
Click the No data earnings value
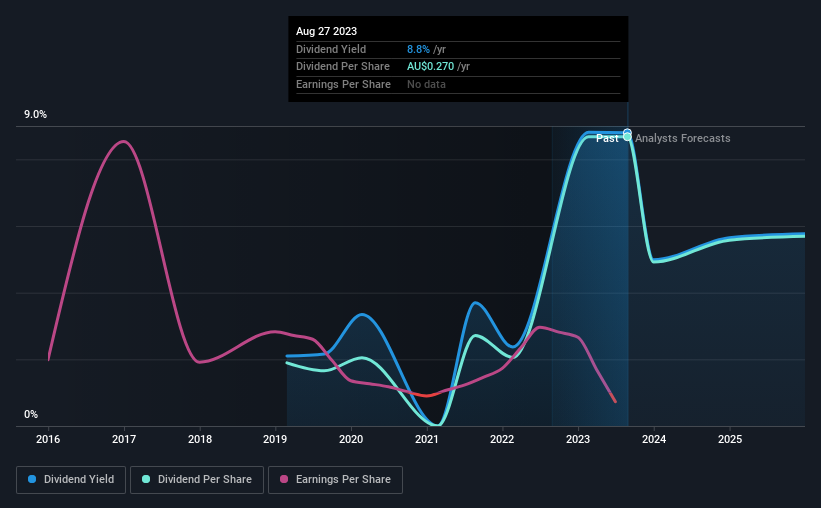click(426, 84)
